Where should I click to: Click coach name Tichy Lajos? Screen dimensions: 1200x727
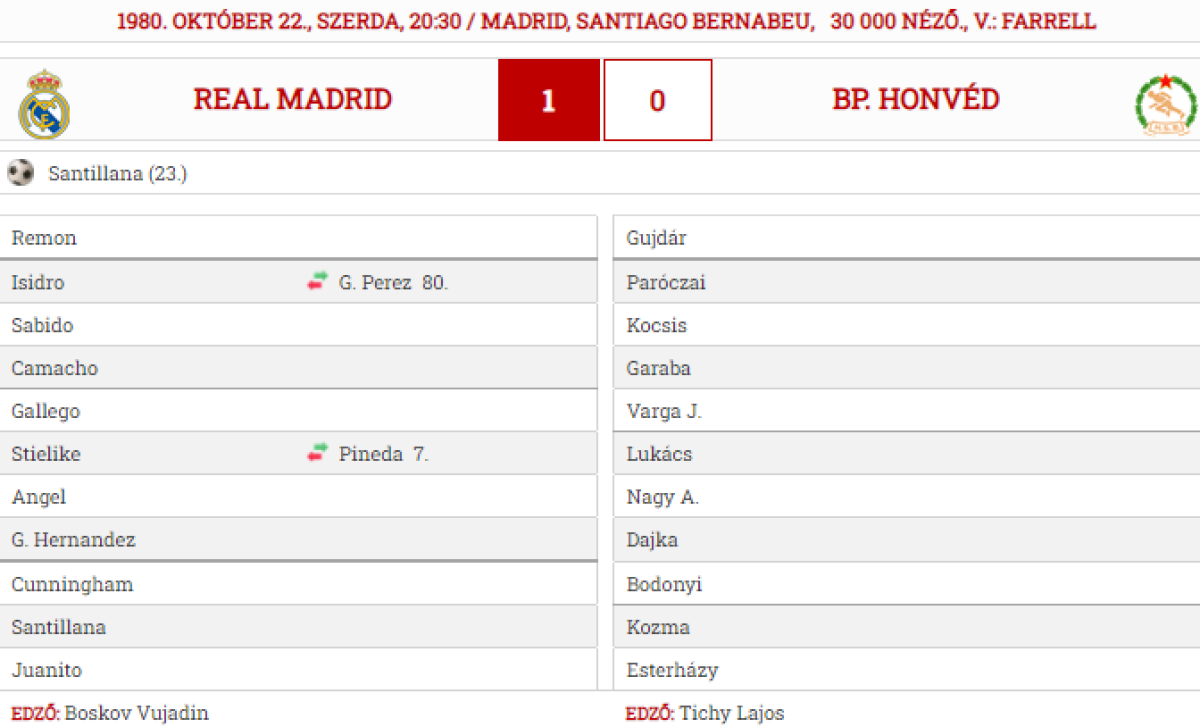(x=732, y=713)
